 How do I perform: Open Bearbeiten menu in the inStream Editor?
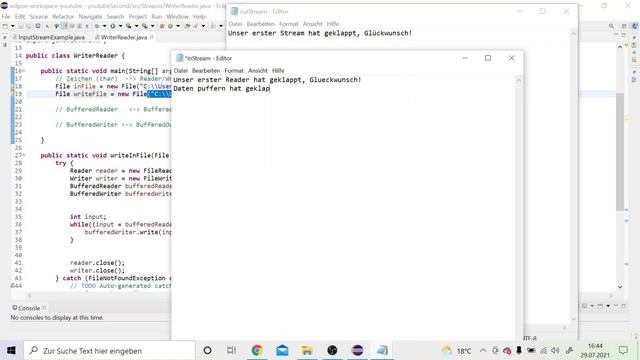206,71
